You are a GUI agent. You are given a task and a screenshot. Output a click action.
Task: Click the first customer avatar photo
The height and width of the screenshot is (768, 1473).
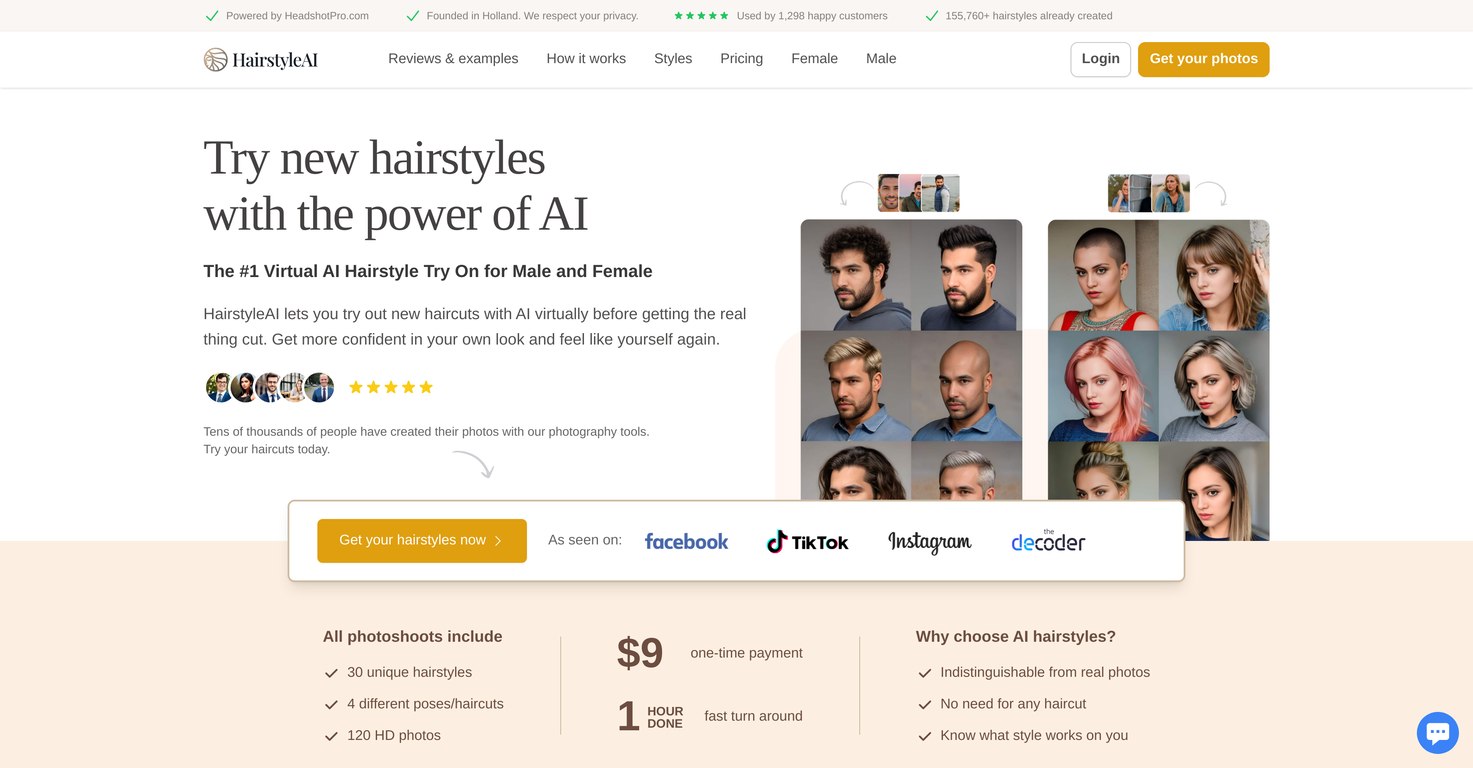[x=219, y=387]
